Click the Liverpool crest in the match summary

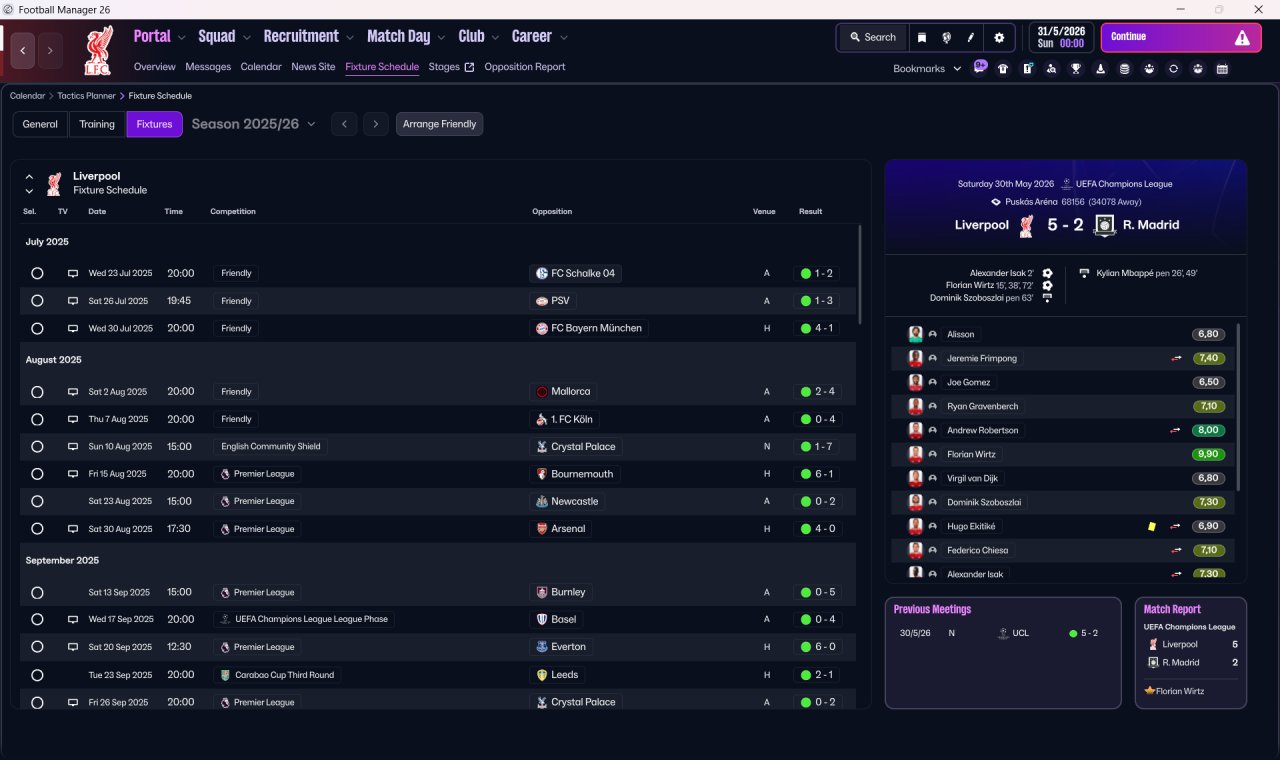click(1026, 226)
